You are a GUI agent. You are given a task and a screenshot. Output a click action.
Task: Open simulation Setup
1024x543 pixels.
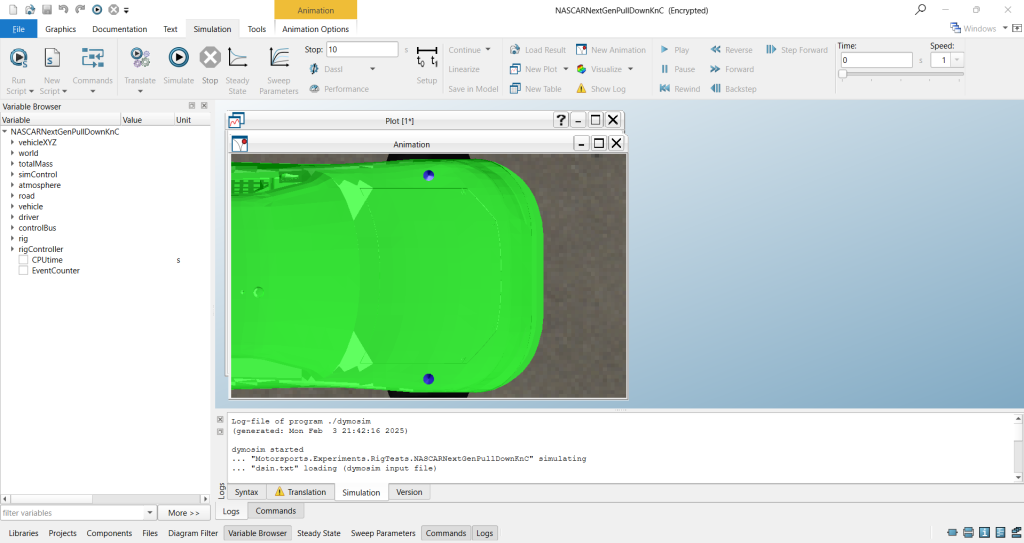426,65
